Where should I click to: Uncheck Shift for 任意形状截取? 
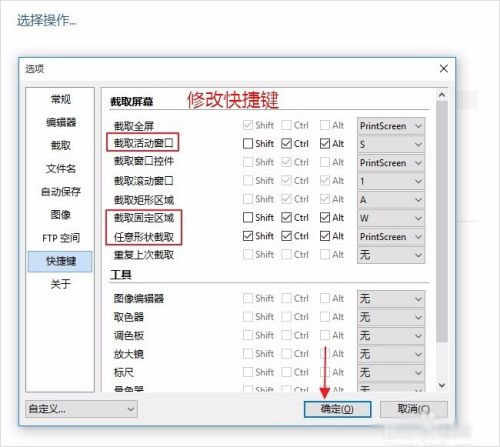[248, 236]
